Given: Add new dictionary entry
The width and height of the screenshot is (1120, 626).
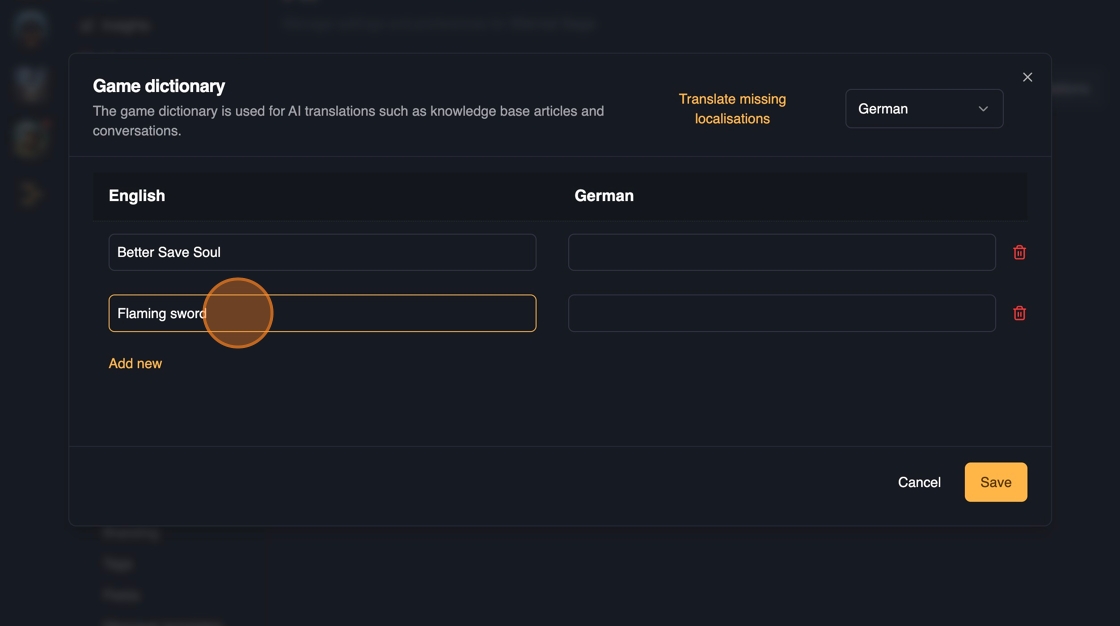Looking at the screenshot, I should pos(135,363).
